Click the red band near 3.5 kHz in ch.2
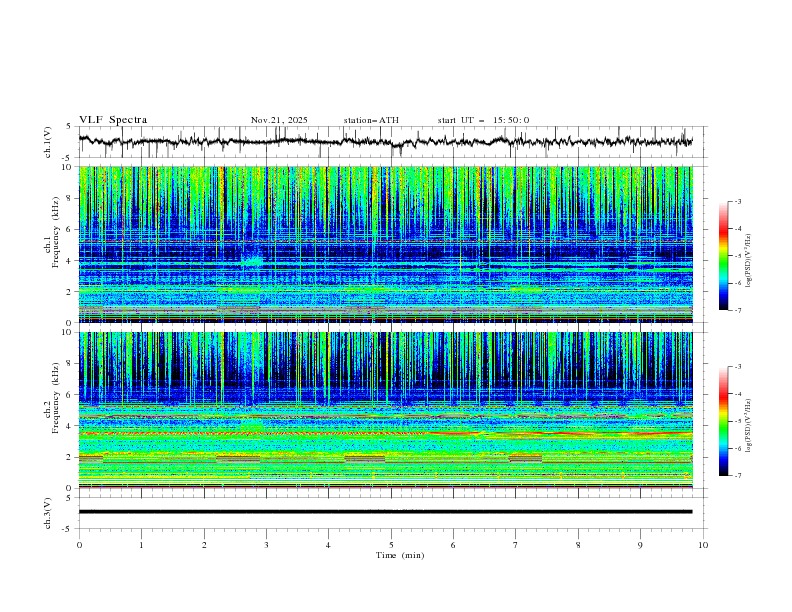Viewport: 792px width, 612px height. [385, 433]
